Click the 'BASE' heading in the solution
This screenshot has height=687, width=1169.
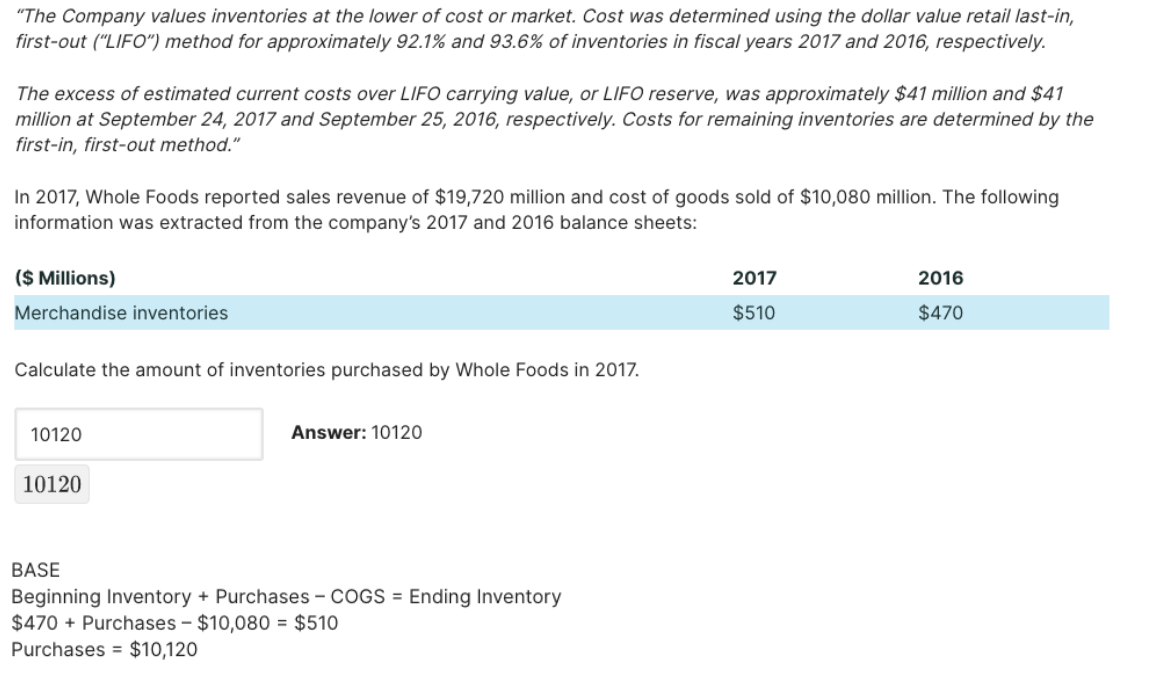(35, 570)
